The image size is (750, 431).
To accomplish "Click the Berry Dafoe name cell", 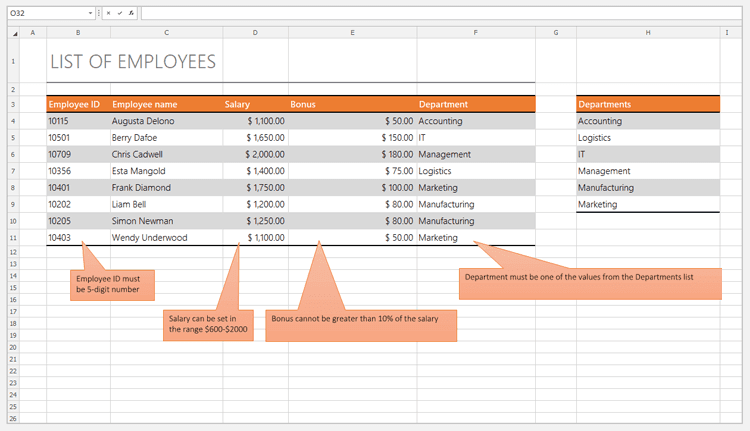I will click(166, 138).
